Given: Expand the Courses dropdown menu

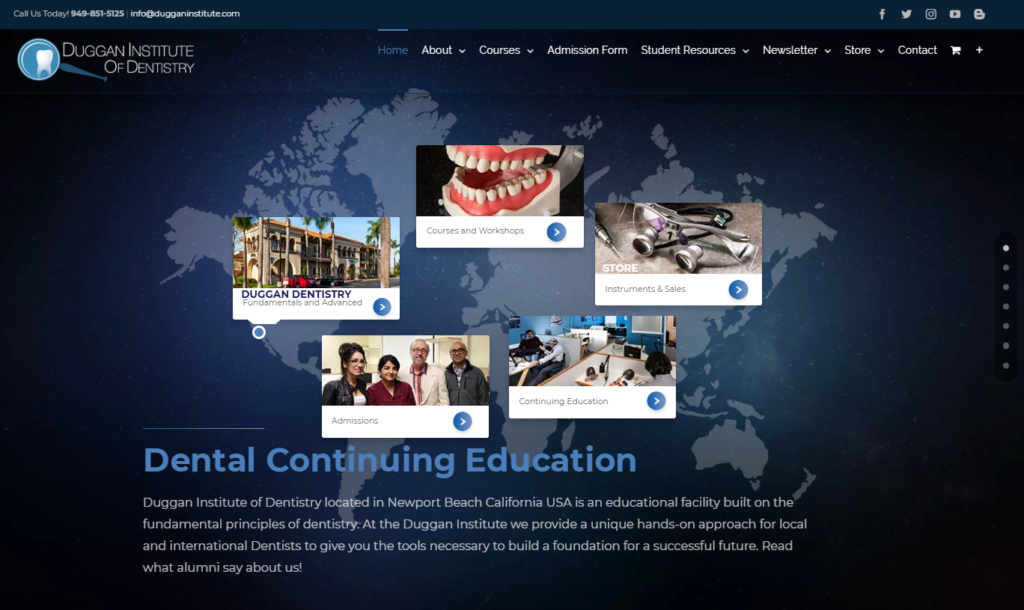Looking at the screenshot, I should [x=506, y=50].
